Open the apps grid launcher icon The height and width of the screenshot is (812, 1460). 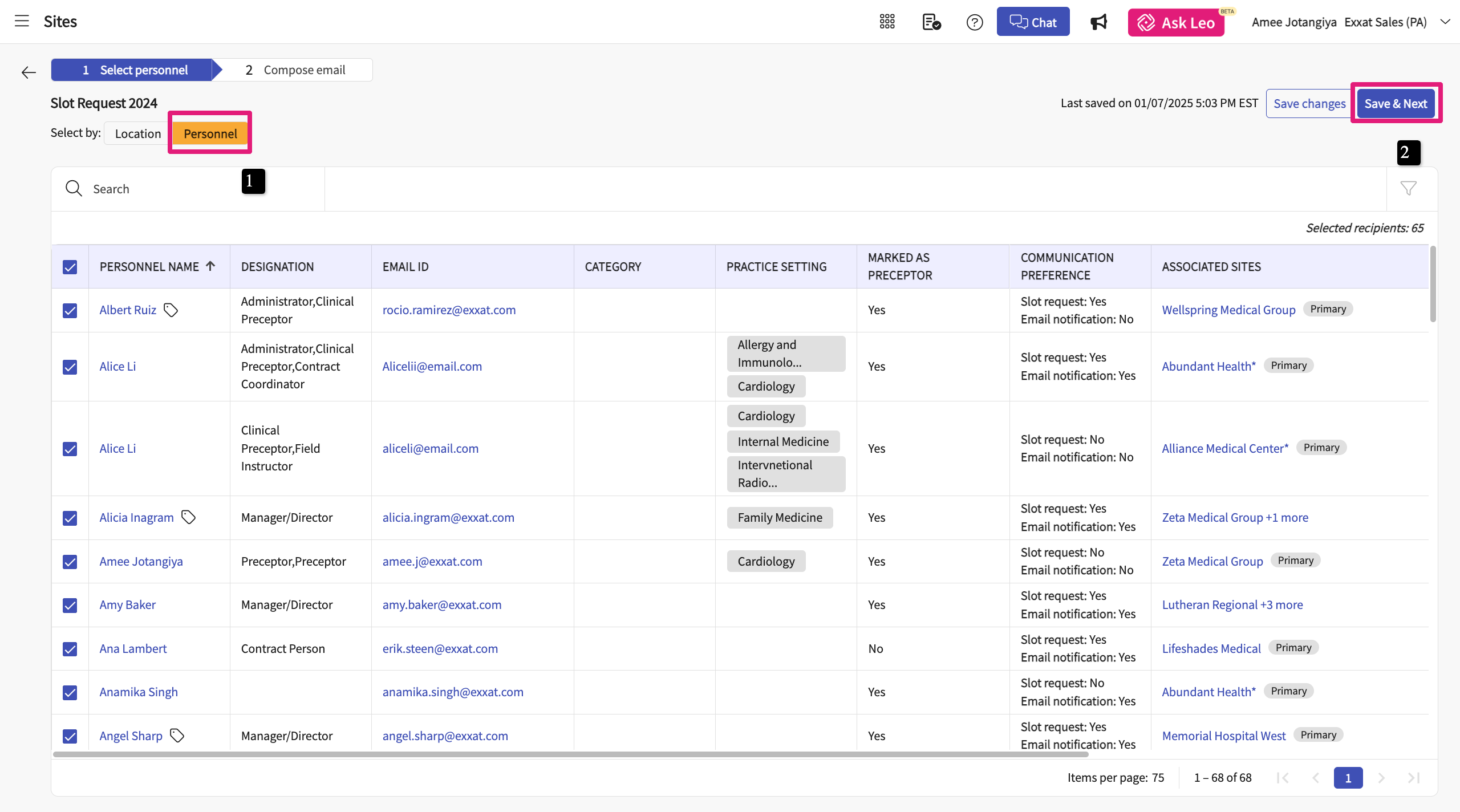tap(887, 22)
